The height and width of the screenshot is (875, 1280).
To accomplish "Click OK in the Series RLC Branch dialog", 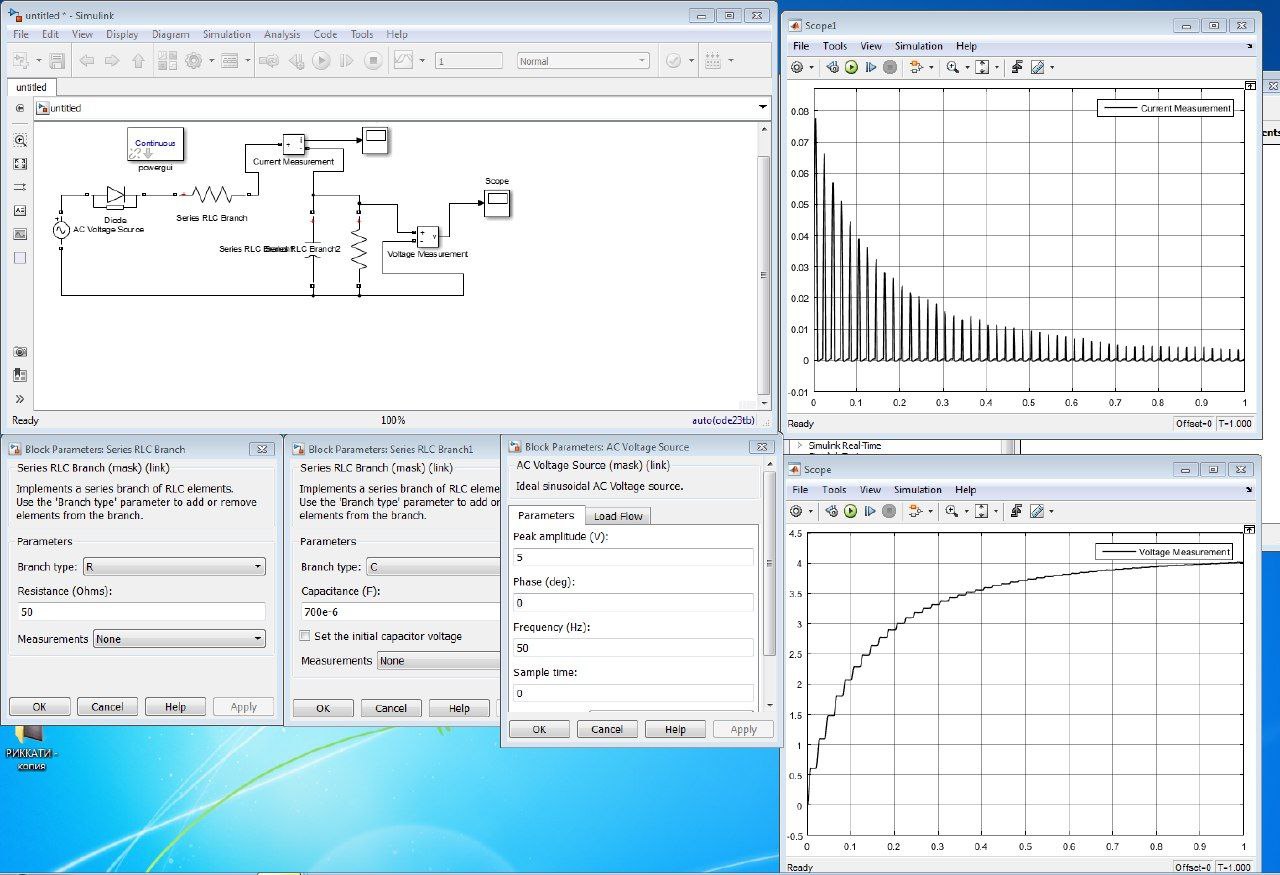I will [39, 706].
